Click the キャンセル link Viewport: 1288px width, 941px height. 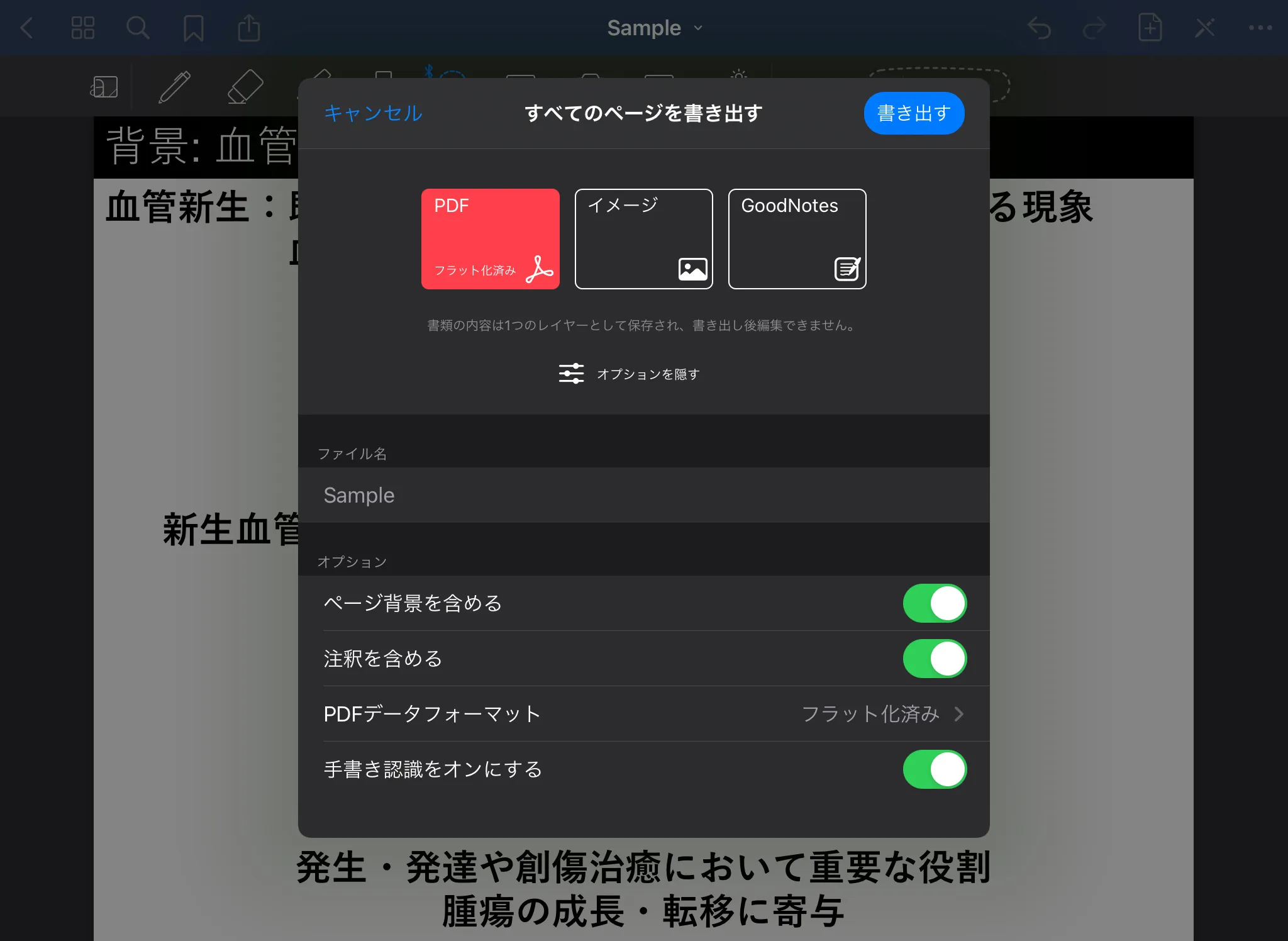tap(373, 113)
